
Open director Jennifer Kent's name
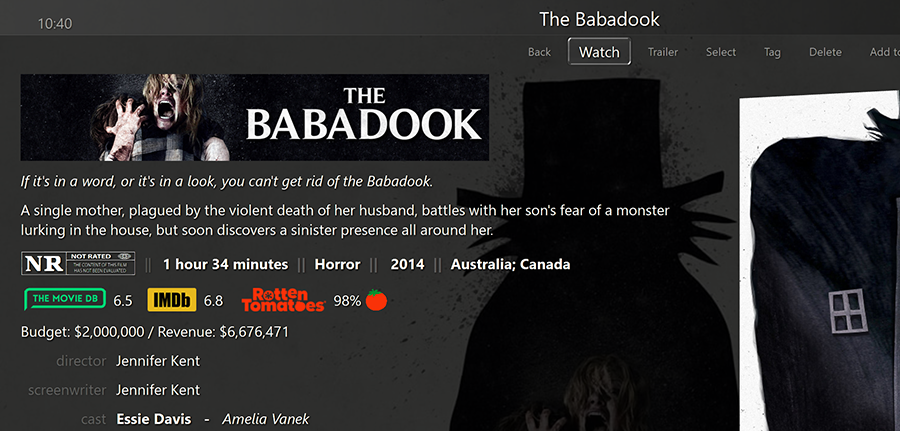pos(158,361)
